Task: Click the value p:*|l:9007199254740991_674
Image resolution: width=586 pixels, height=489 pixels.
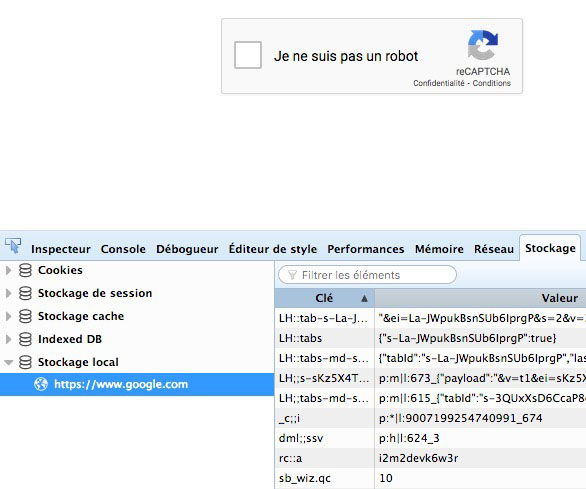Action: (460, 418)
